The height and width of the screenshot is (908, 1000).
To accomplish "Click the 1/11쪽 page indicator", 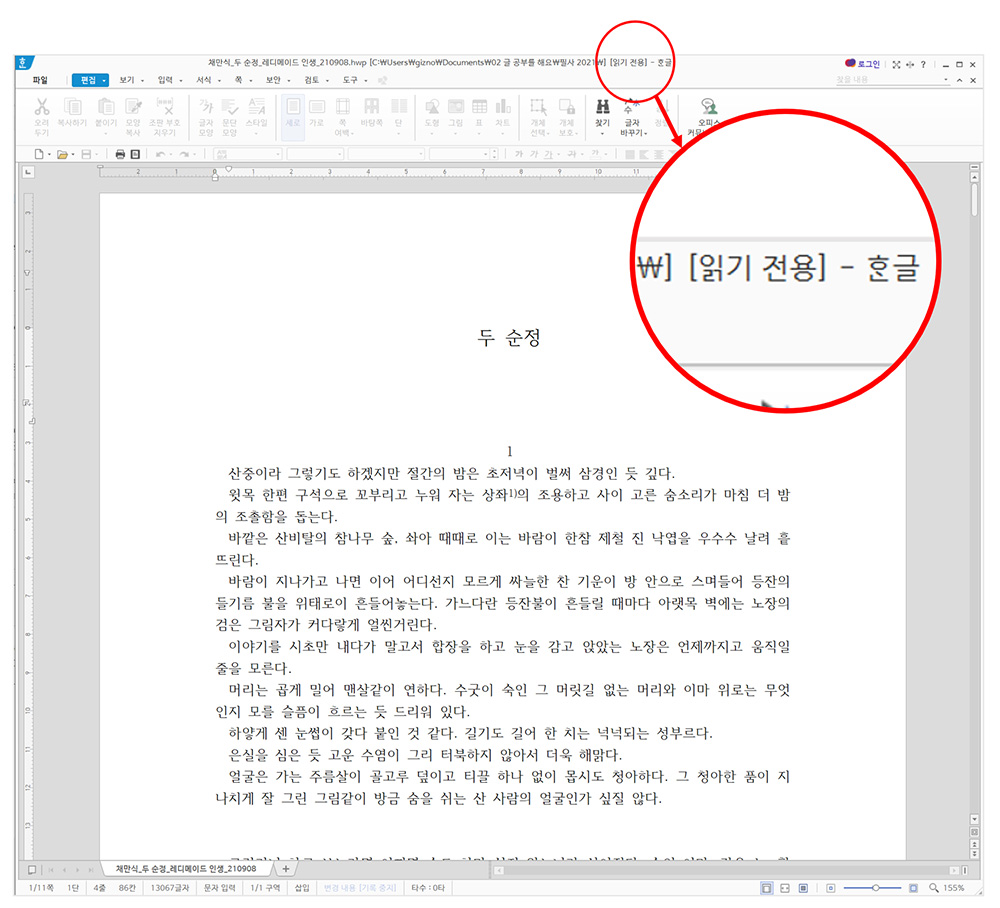I will [x=41, y=888].
